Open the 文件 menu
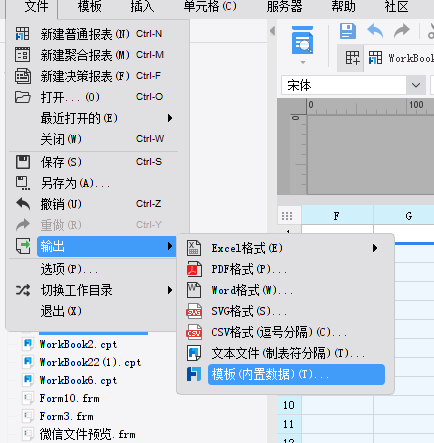The width and height of the screenshot is (434, 443). click(36, 7)
